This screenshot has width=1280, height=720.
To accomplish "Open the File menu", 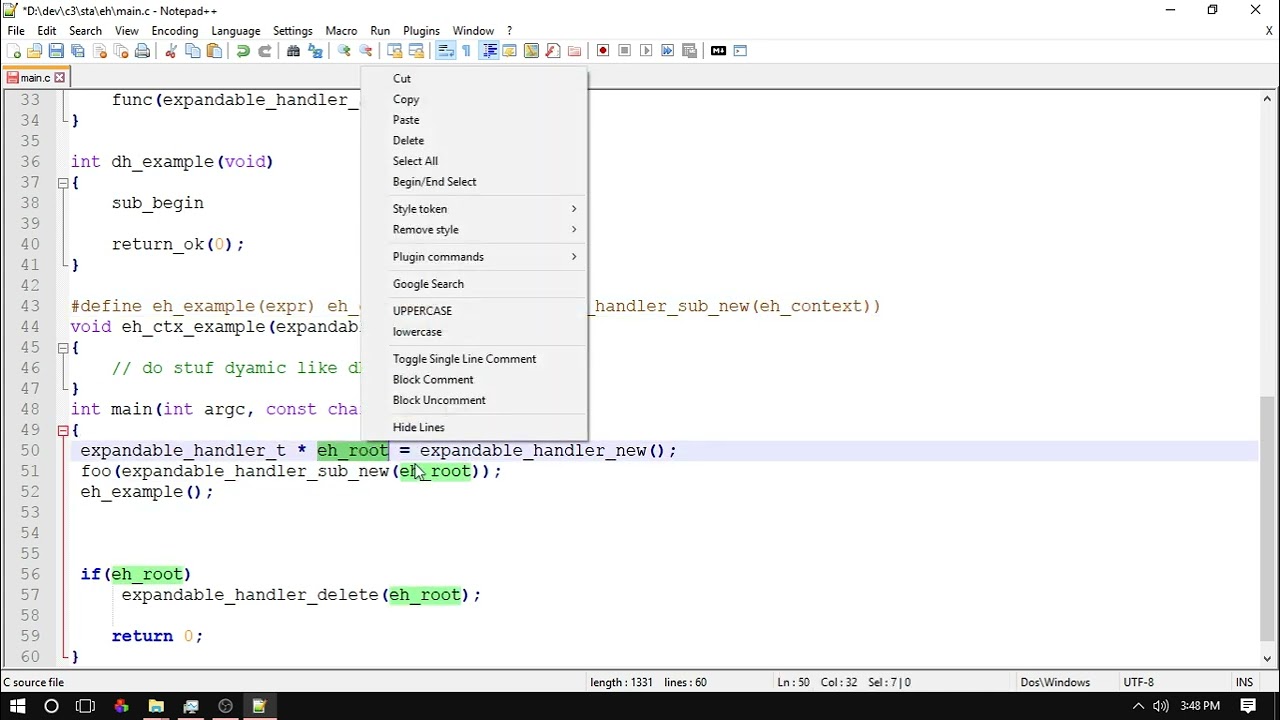I will 16,31.
